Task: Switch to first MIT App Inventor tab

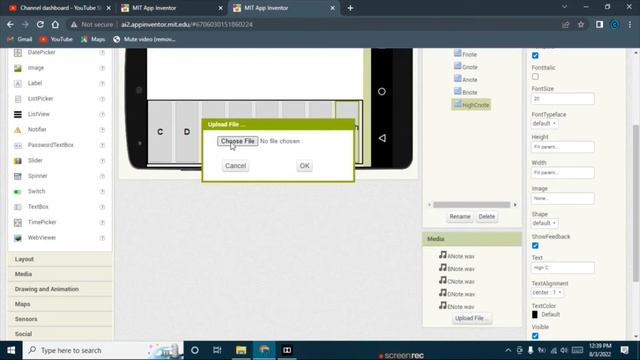Action: point(171,8)
